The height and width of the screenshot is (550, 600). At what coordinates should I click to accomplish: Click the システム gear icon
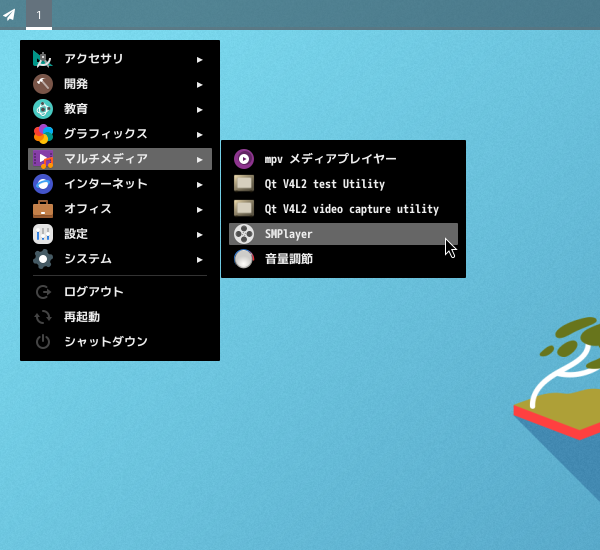point(43,259)
